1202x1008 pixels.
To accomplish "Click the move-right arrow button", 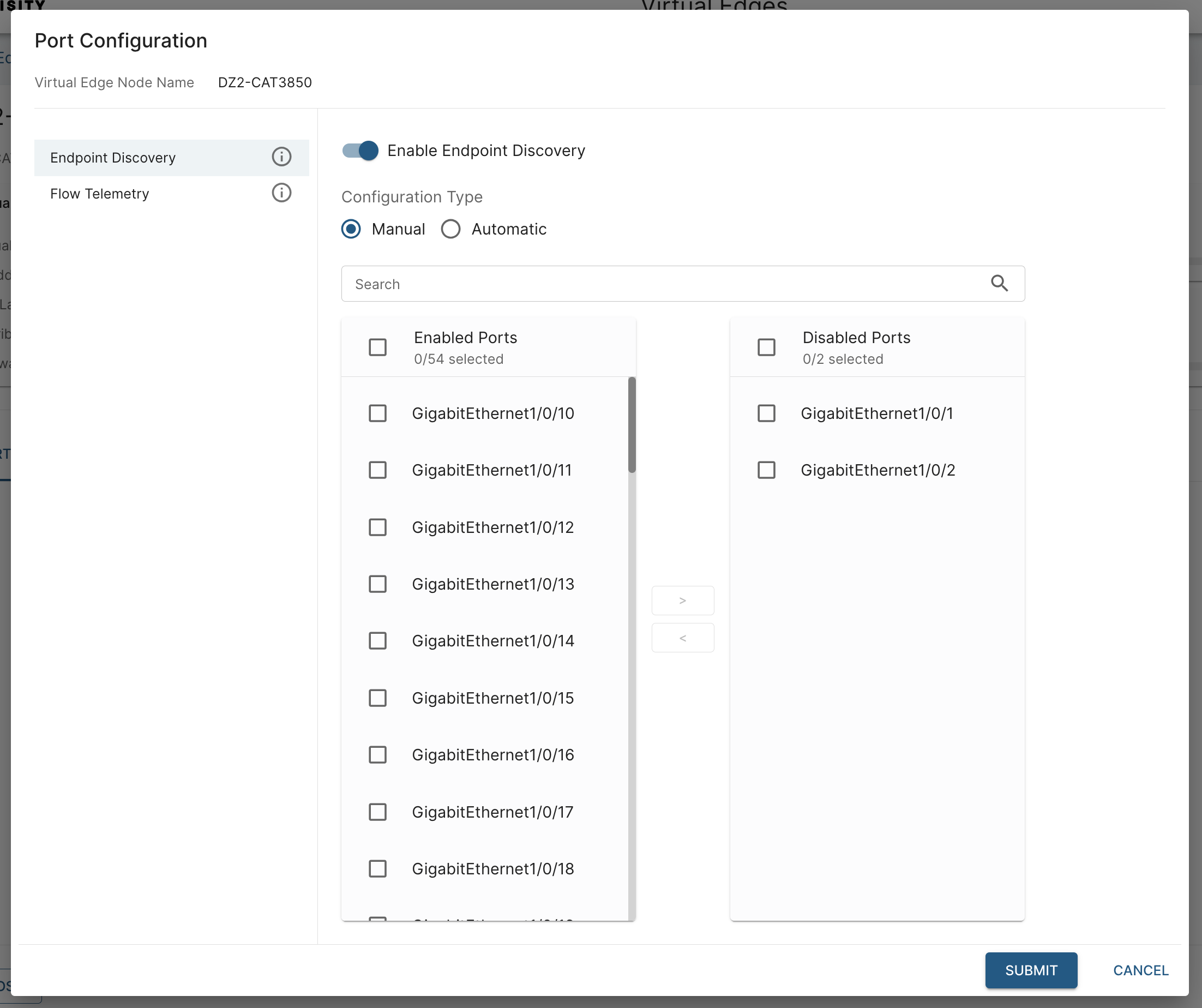I will click(682, 601).
